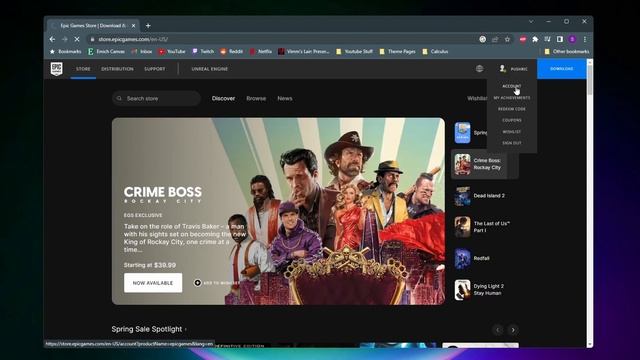Click the Search store field
Screen dimensions: 640x360
(157, 98)
